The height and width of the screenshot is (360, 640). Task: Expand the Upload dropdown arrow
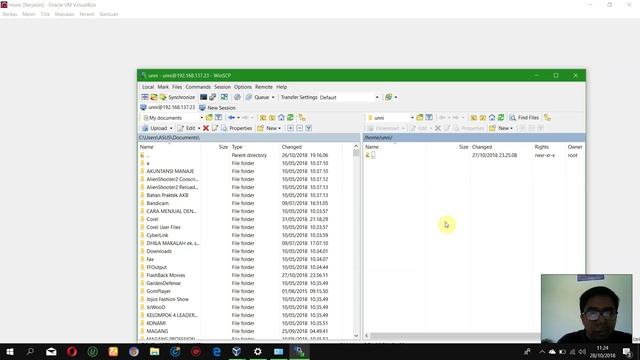click(x=171, y=128)
